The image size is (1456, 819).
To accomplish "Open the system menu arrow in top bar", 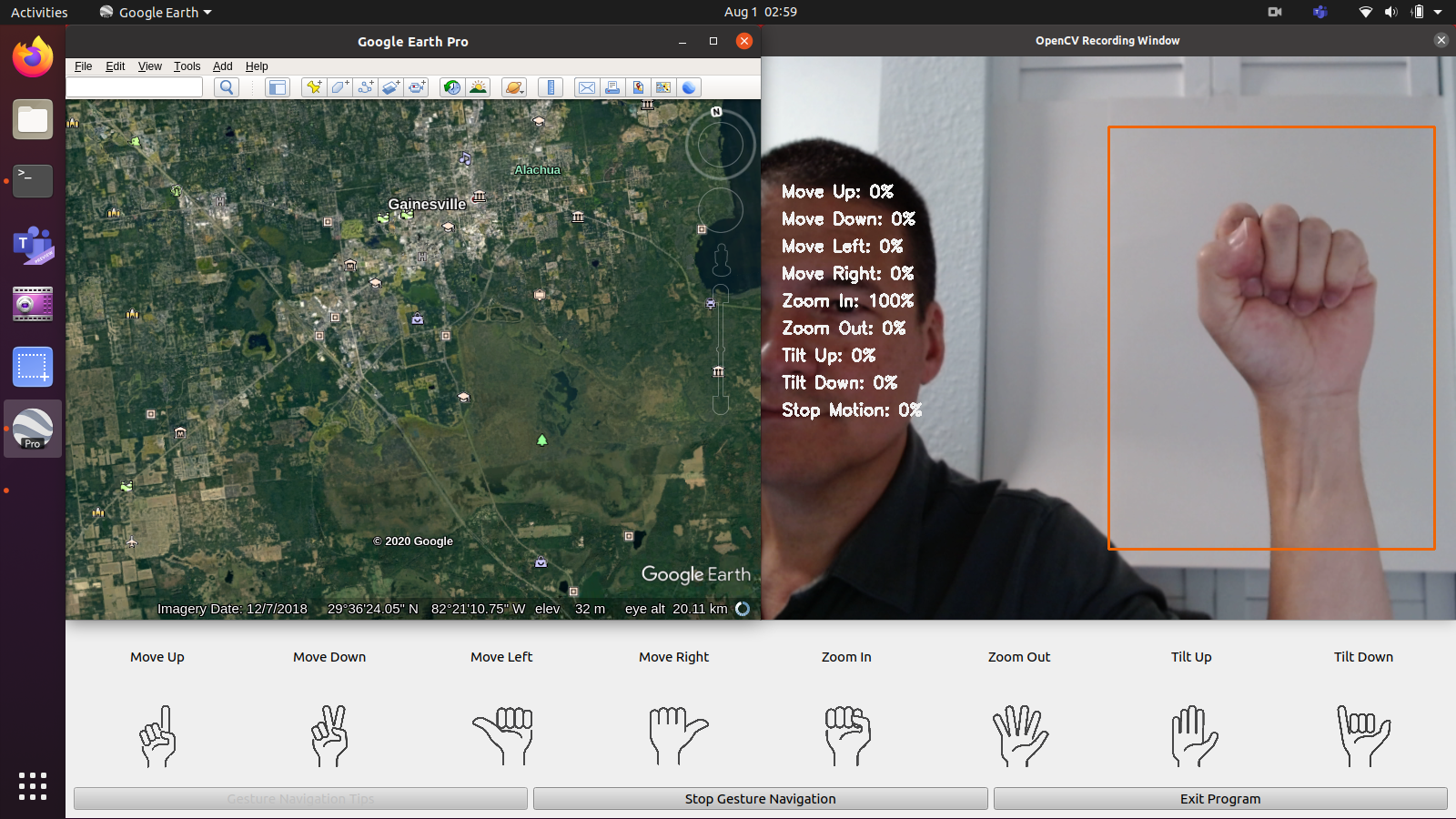I will [x=1438, y=13].
